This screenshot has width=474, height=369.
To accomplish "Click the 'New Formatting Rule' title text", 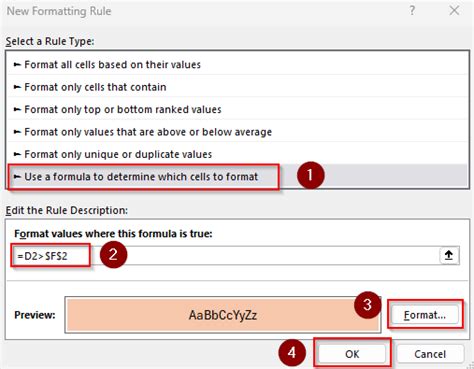I will pos(59,11).
